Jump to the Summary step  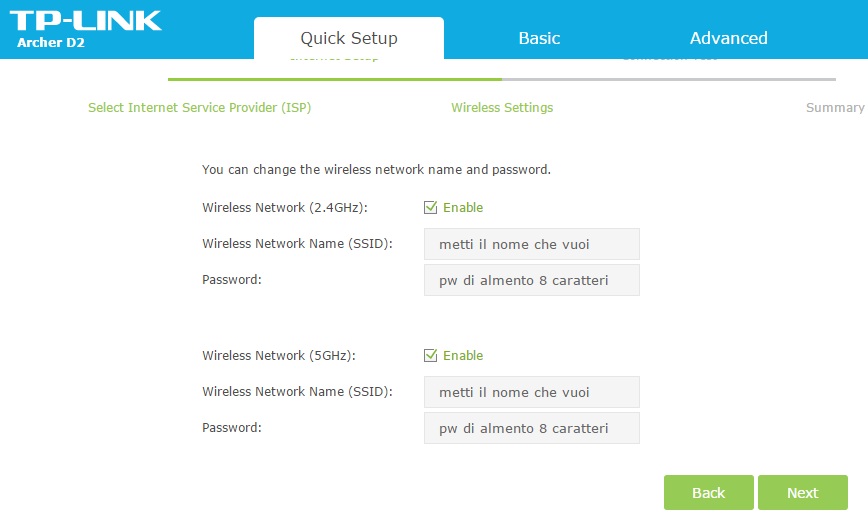tap(835, 107)
